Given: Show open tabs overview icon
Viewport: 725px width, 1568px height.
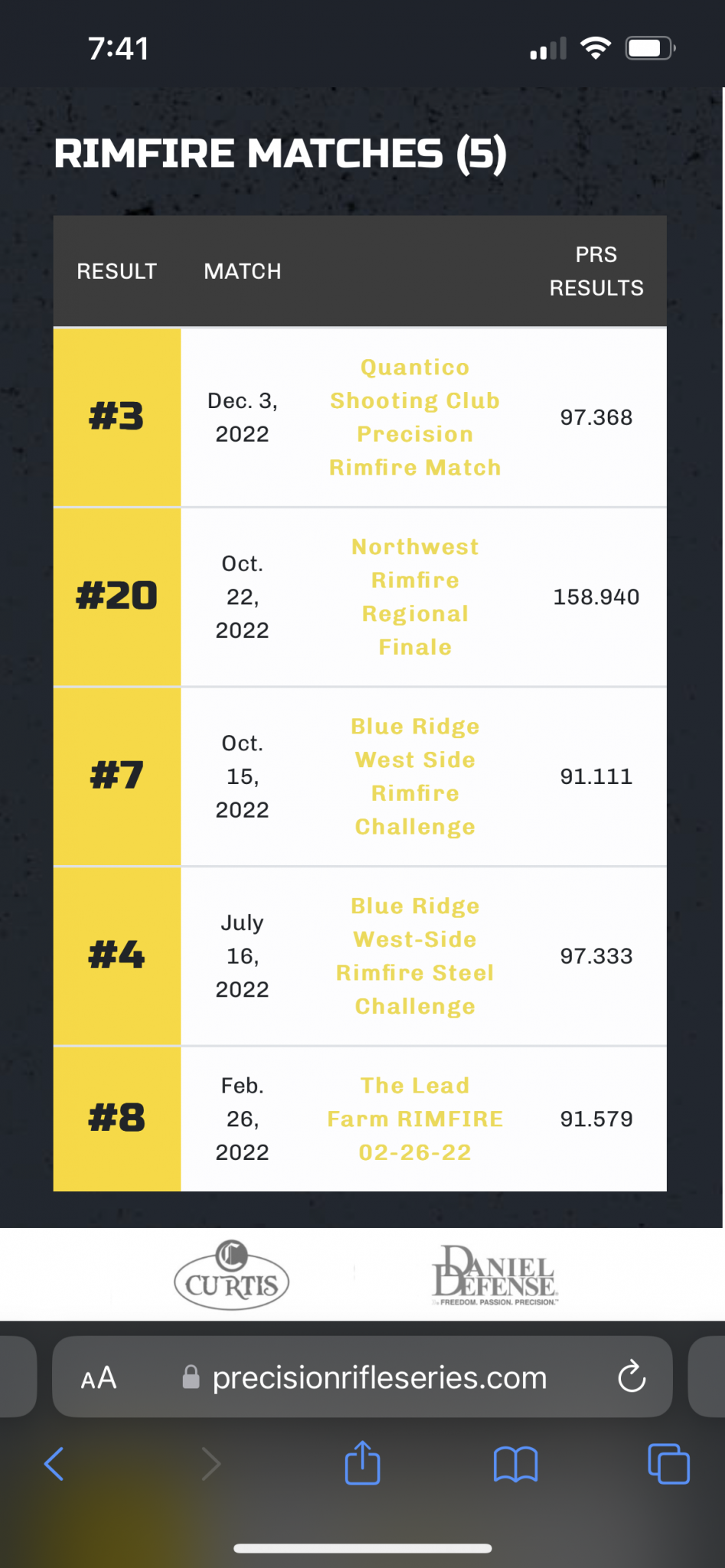Looking at the screenshot, I should click(668, 1464).
